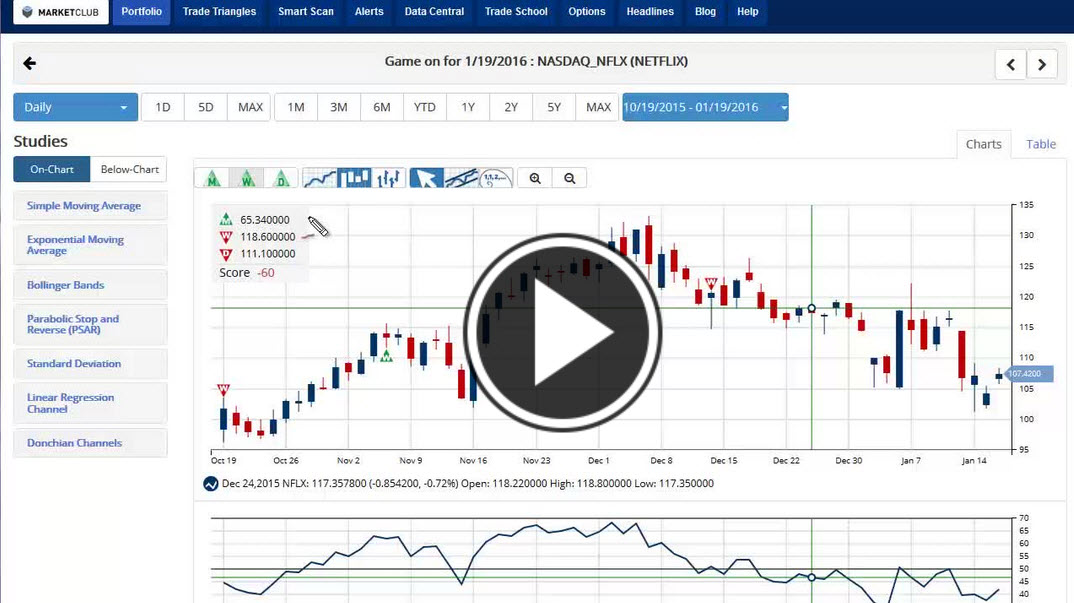
Task: Select the OHLC bar chart icon
Action: [x=389, y=178]
